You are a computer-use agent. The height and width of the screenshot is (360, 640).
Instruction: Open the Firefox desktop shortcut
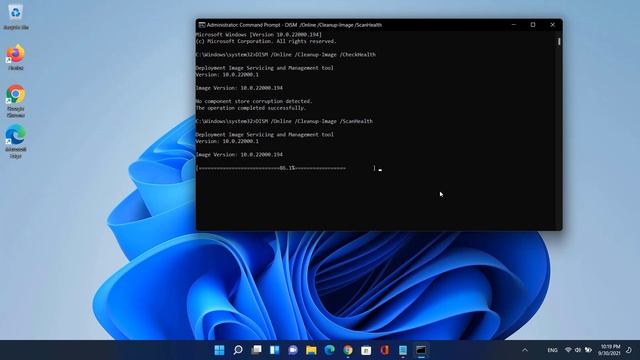coord(16,58)
